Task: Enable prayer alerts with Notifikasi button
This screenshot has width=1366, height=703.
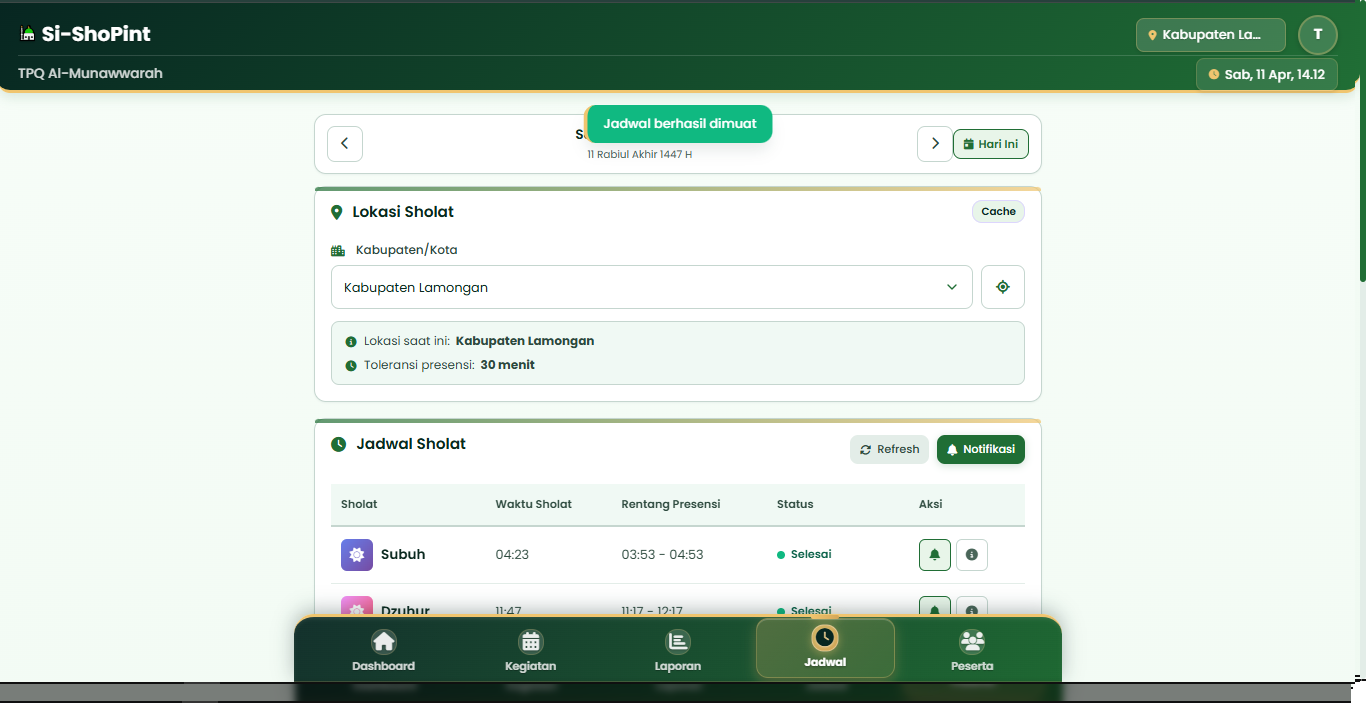Action: point(980,450)
